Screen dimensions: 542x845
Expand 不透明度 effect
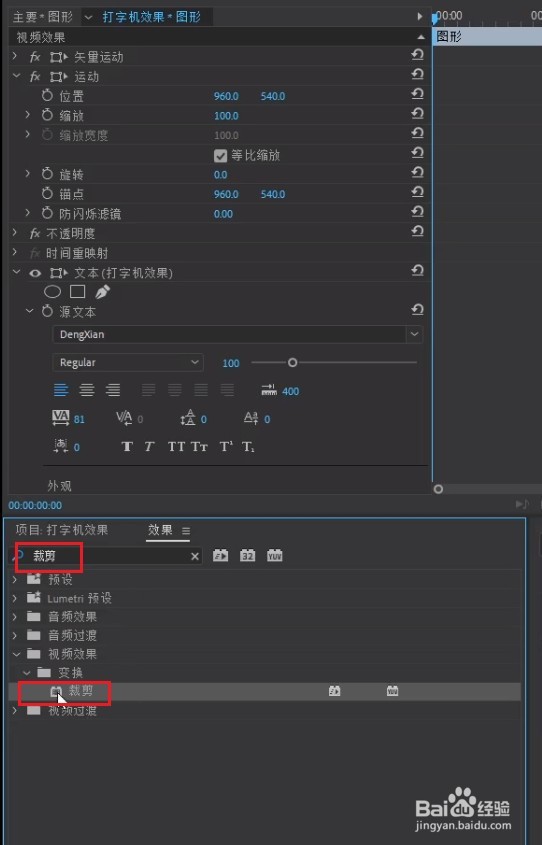(x=15, y=233)
